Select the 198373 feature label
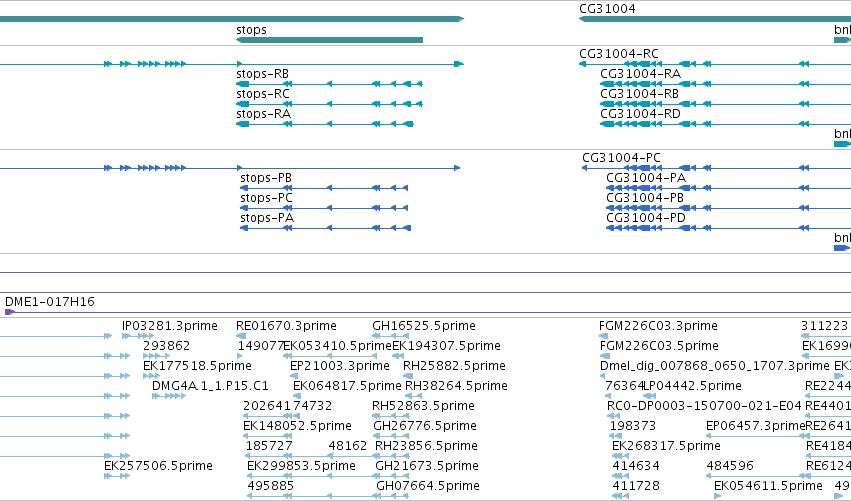 tap(633, 426)
